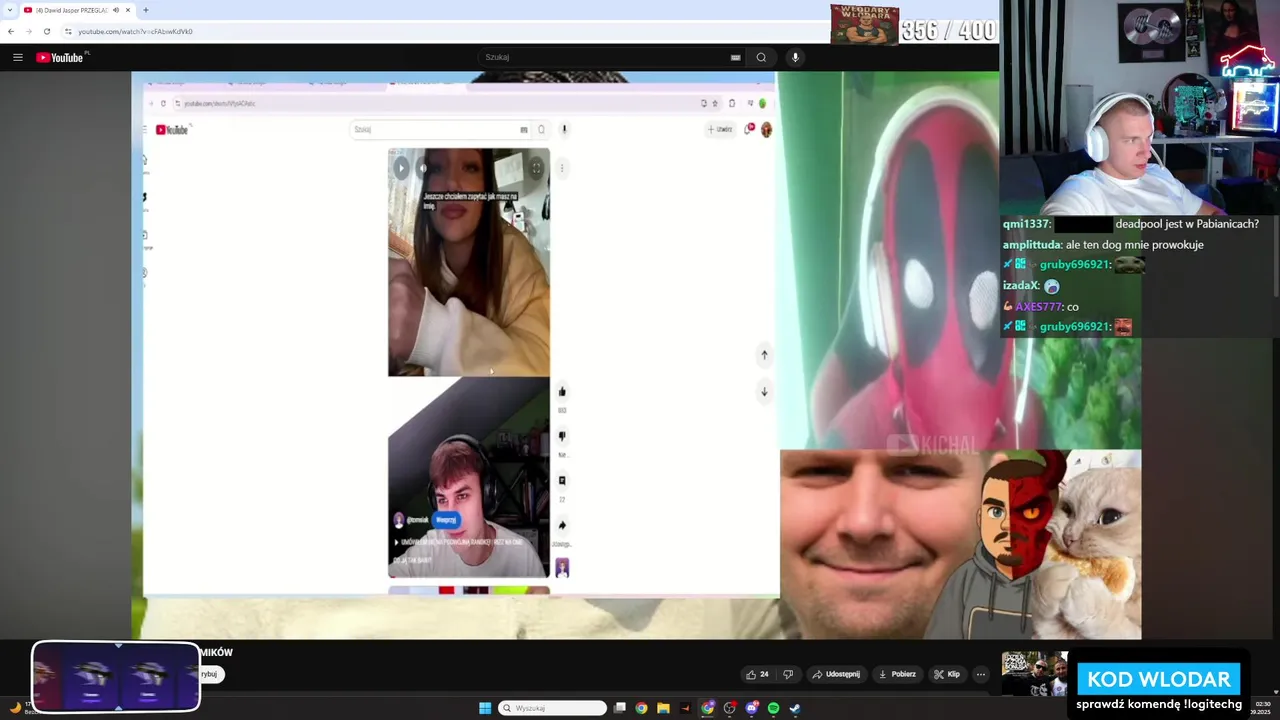This screenshot has width=1280, height=720.
Task: Click the down arrow in the recorded Shorts player
Action: [764, 391]
